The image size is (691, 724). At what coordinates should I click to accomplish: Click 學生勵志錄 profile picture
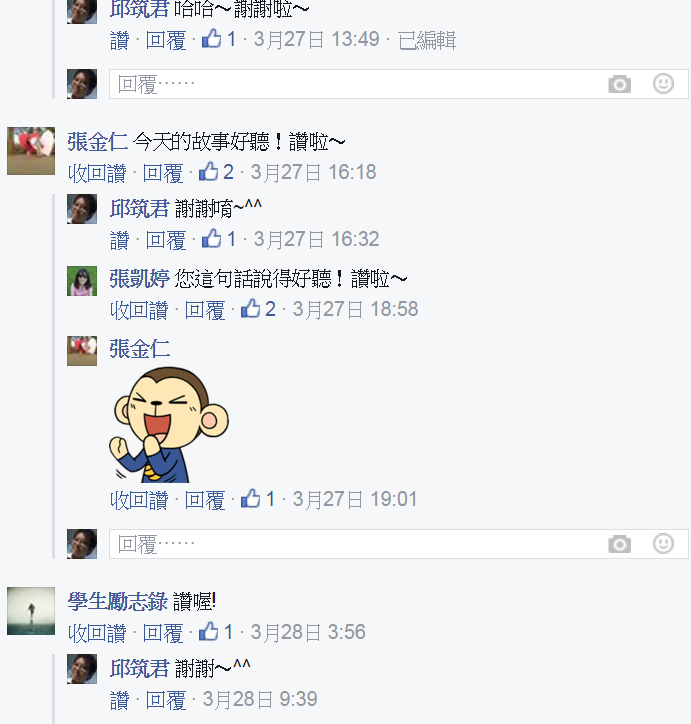[x=31, y=611]
